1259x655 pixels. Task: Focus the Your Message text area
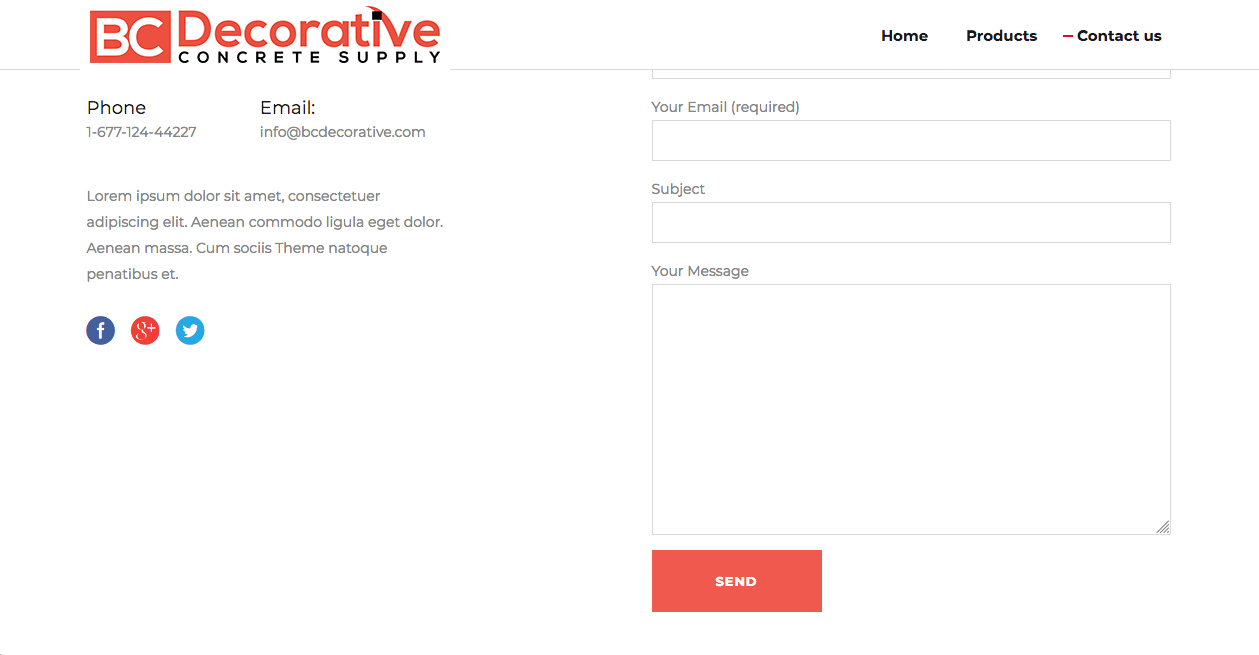(910, 409)
